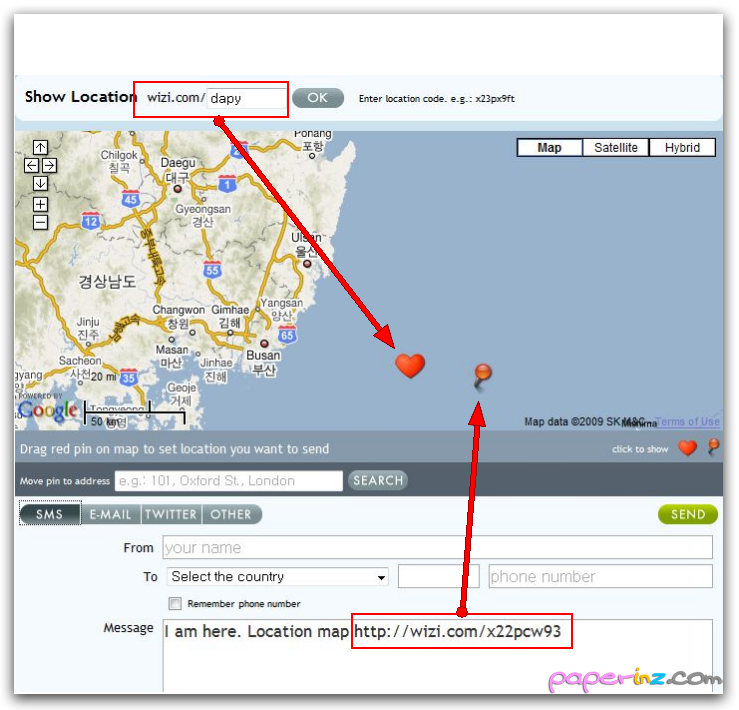Screen dimensions: 739x710
Task: Click the country code field beside the dropdown
Action: pos(438,576)
